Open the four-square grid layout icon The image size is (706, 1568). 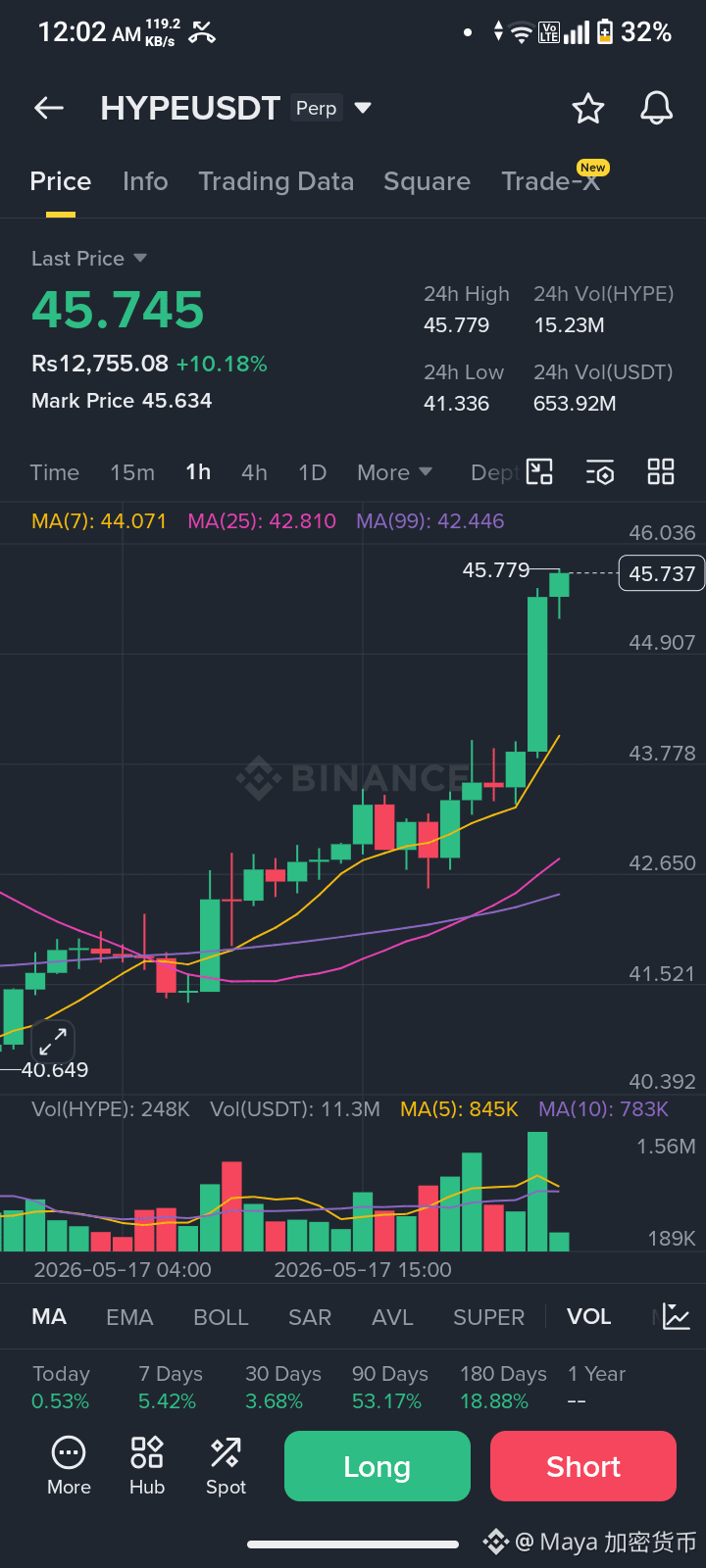tap(661, 471)
